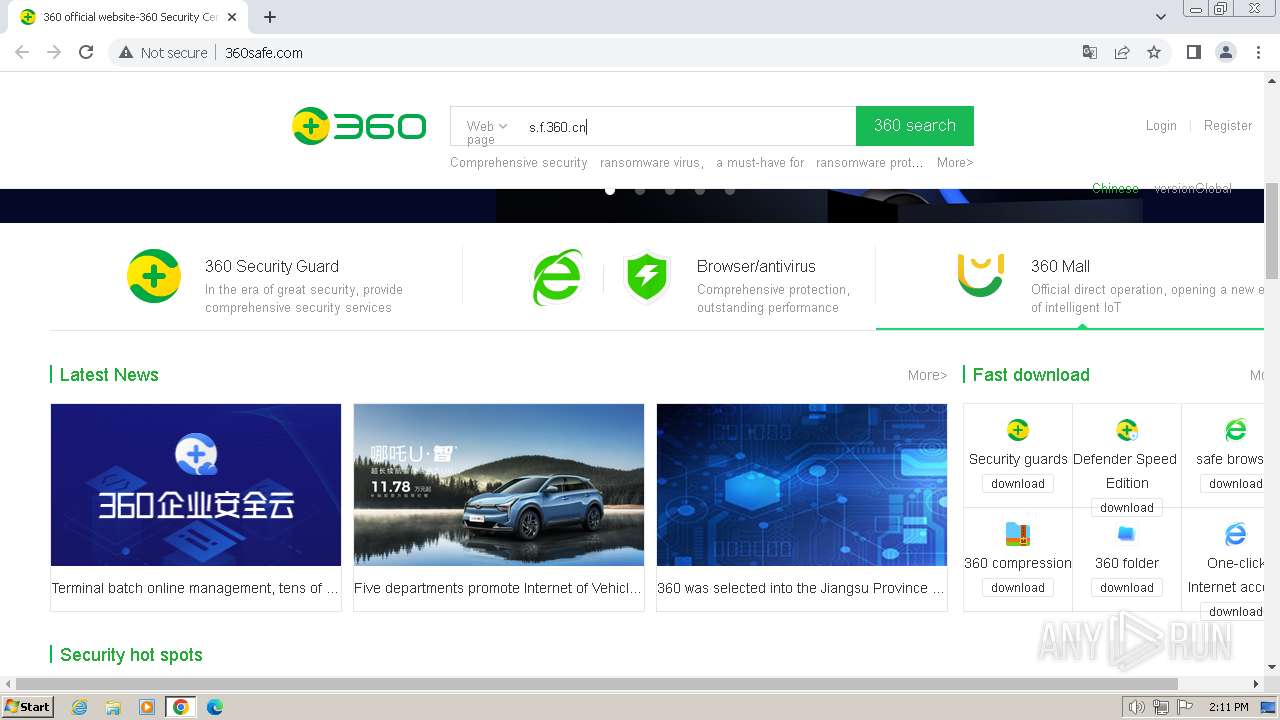Click the address bar URL 360safe.com

pyautogui.click(x=264, y=53)
